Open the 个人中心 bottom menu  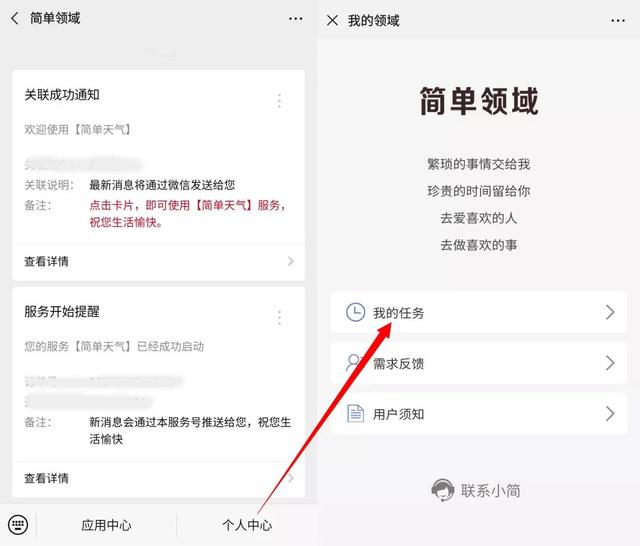point(246,525)
